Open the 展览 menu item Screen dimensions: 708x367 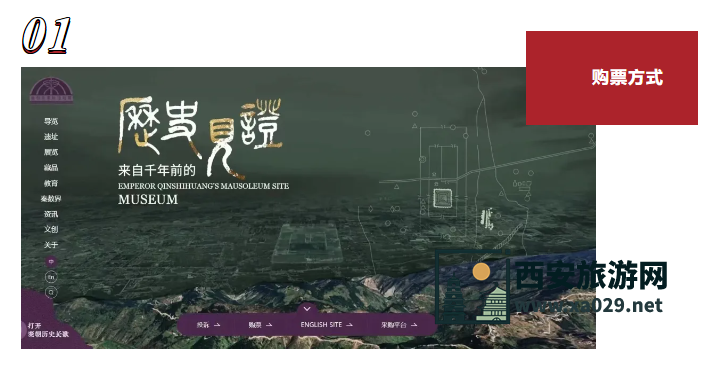tap(51, 152)
